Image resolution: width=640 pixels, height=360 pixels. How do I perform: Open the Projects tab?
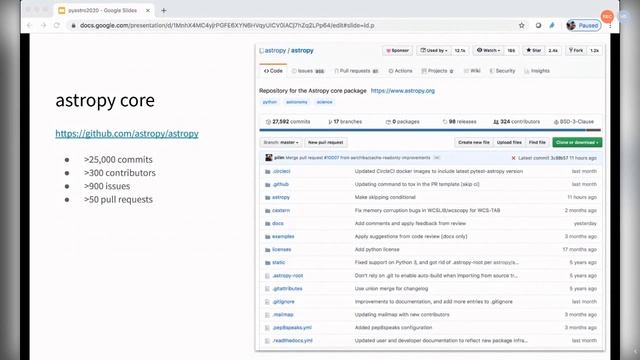tap(437, 71)
